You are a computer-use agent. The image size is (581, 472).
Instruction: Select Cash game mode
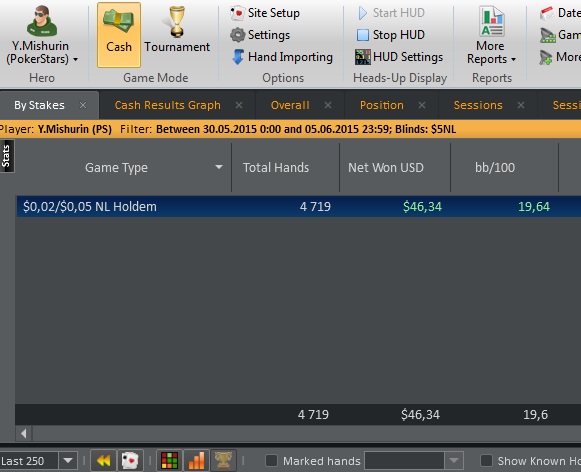click(x=119, y=35)
